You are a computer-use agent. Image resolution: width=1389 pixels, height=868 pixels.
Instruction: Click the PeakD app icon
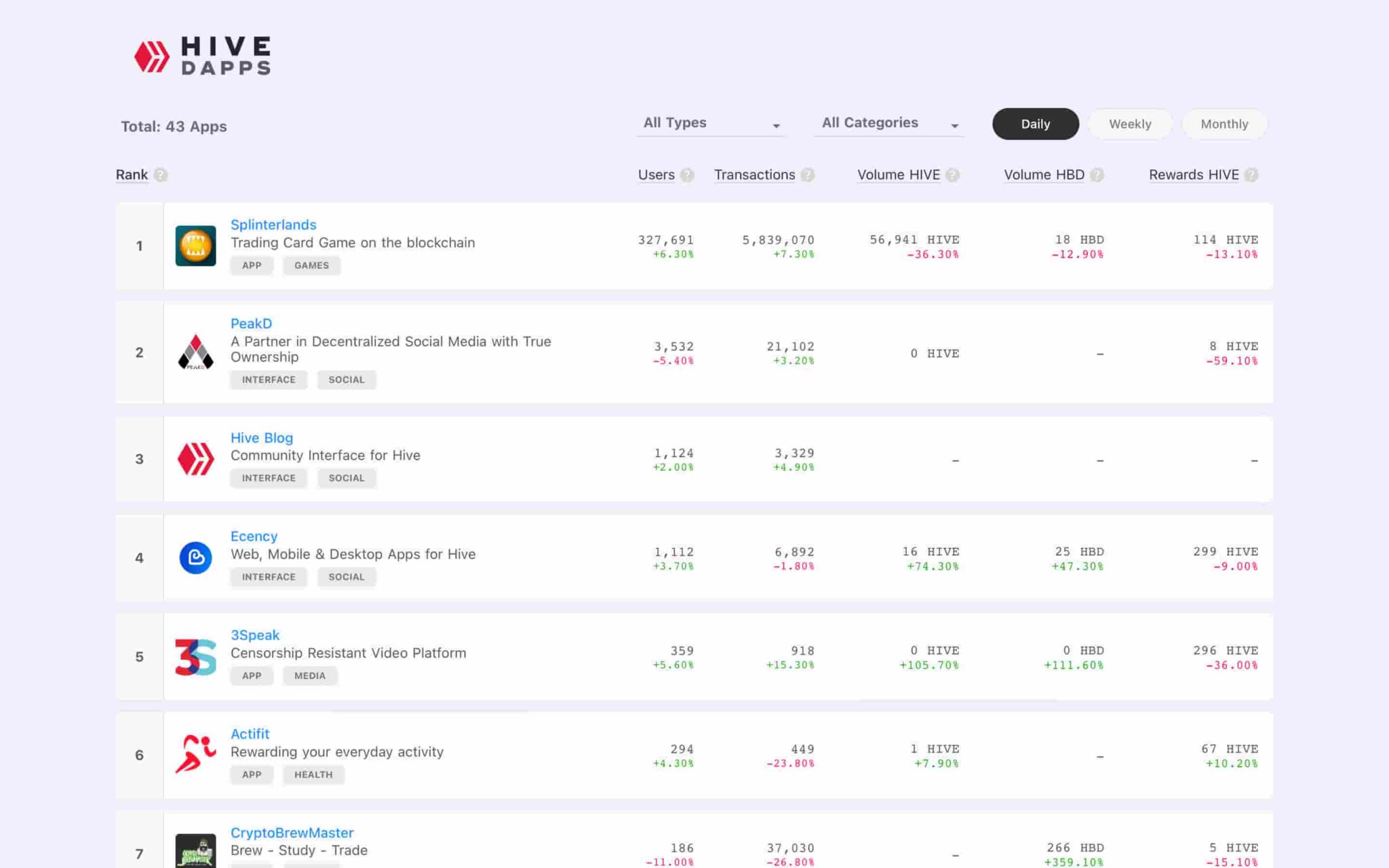coord(195,352)
